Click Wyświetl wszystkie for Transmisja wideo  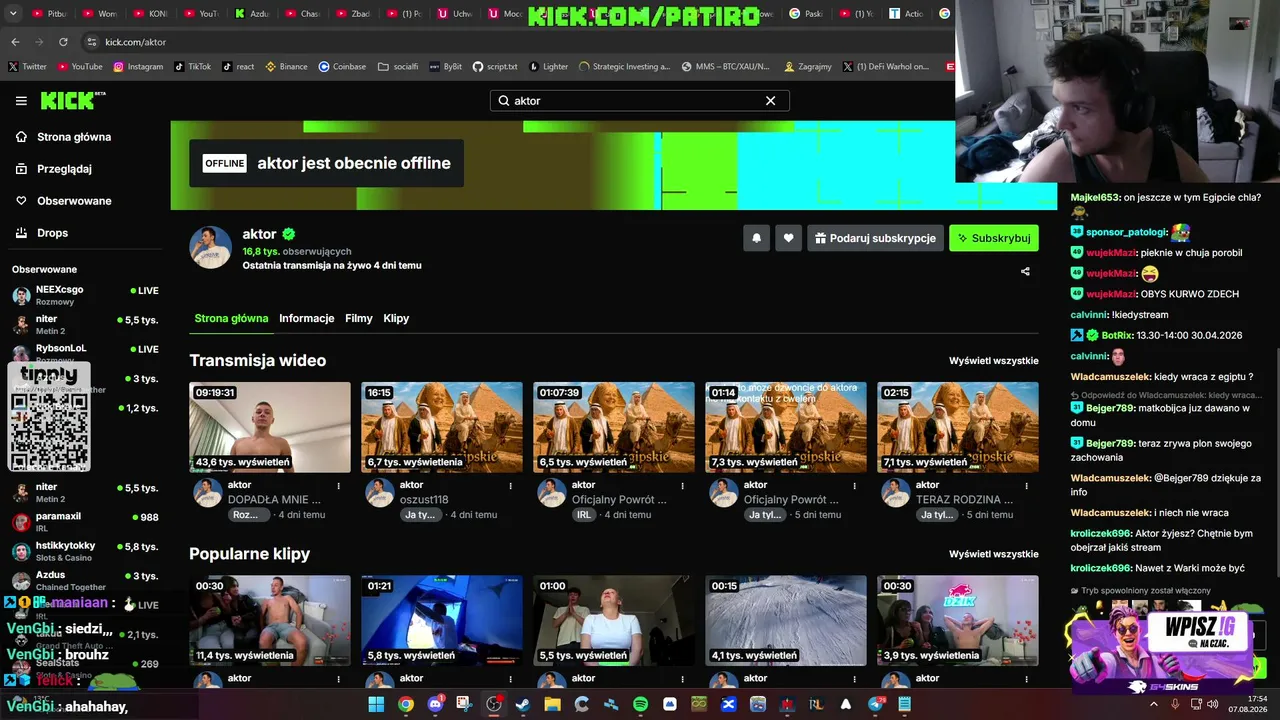[x=994, y=361]
